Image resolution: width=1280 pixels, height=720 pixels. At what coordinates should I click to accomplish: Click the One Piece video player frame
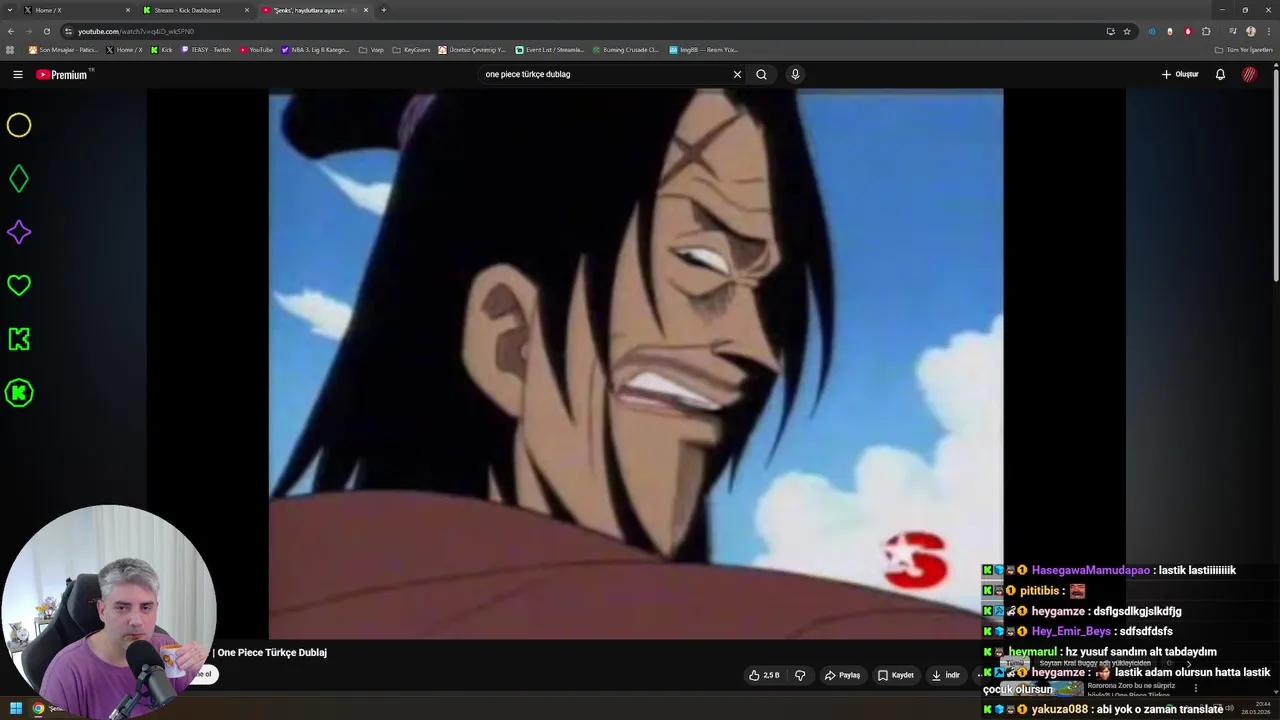[x=636, y=364]
